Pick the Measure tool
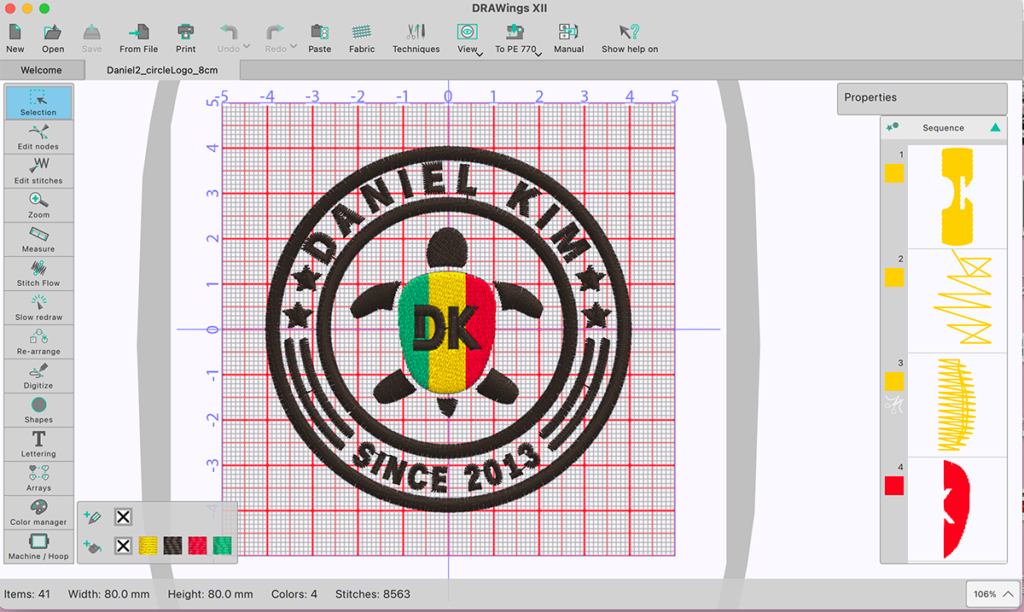 [39, 239]
